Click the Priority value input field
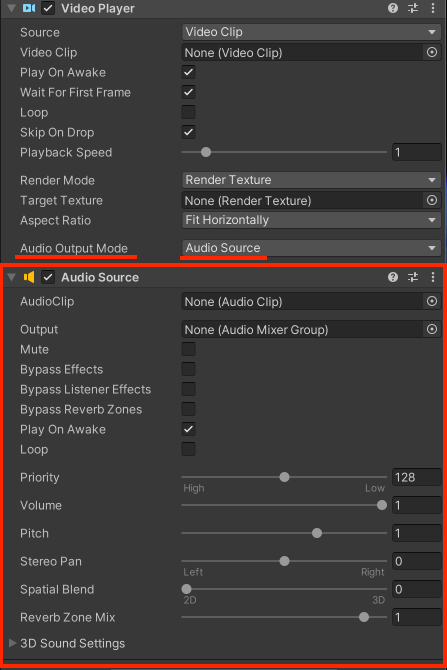 pos(417,477)
